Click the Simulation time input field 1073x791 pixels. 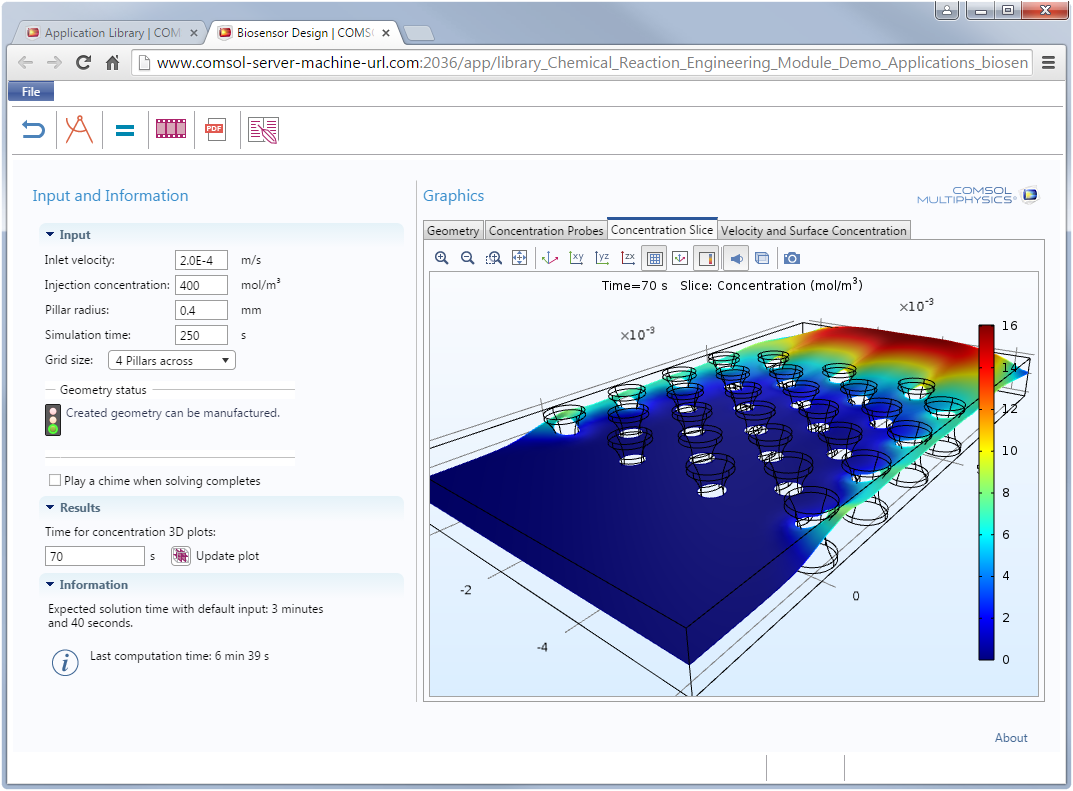(201, 335)
